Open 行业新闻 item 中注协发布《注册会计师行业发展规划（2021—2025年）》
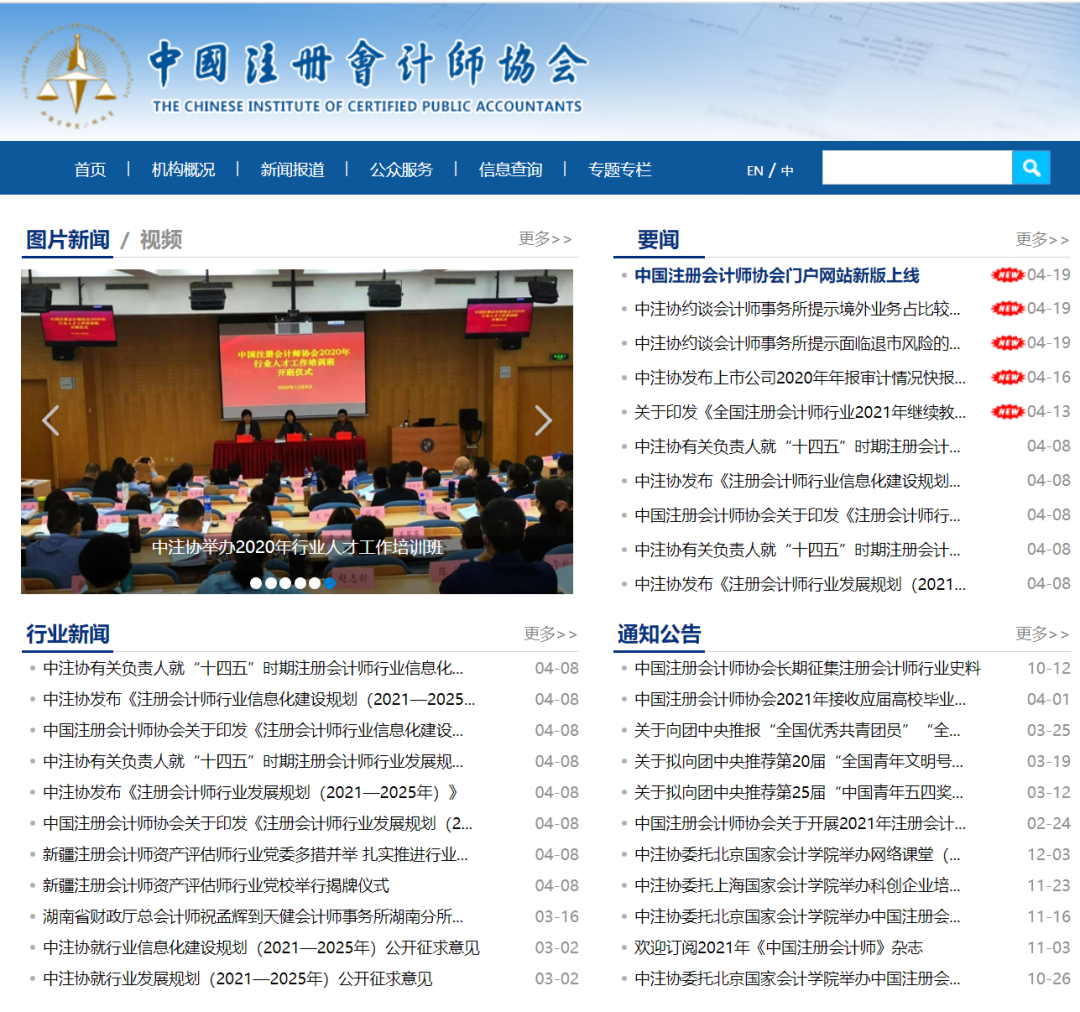 [250, 792]
